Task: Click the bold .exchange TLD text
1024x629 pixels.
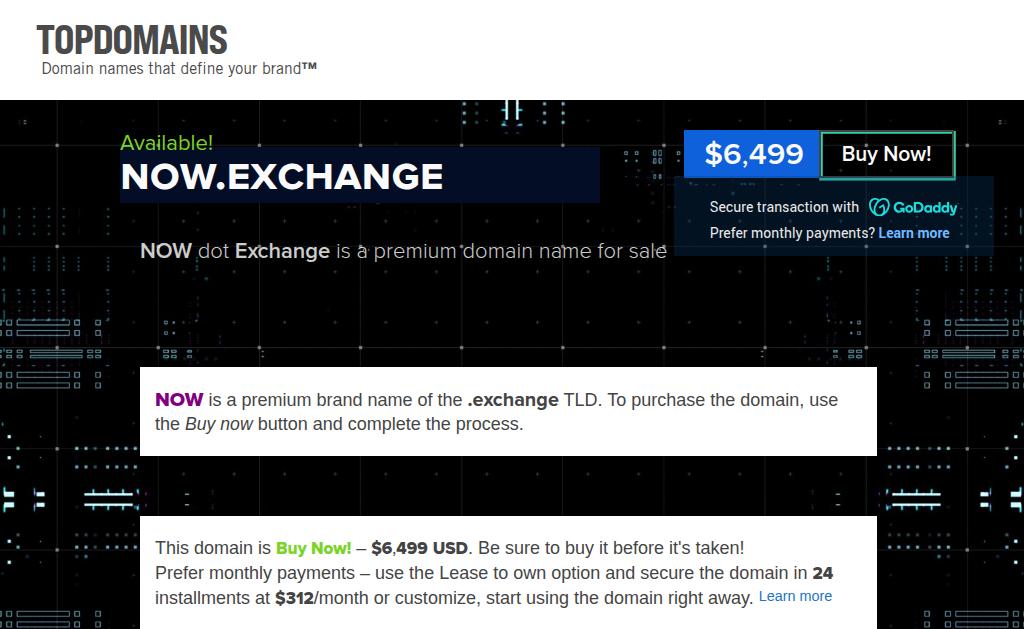Action: click(x=512, y=400)
